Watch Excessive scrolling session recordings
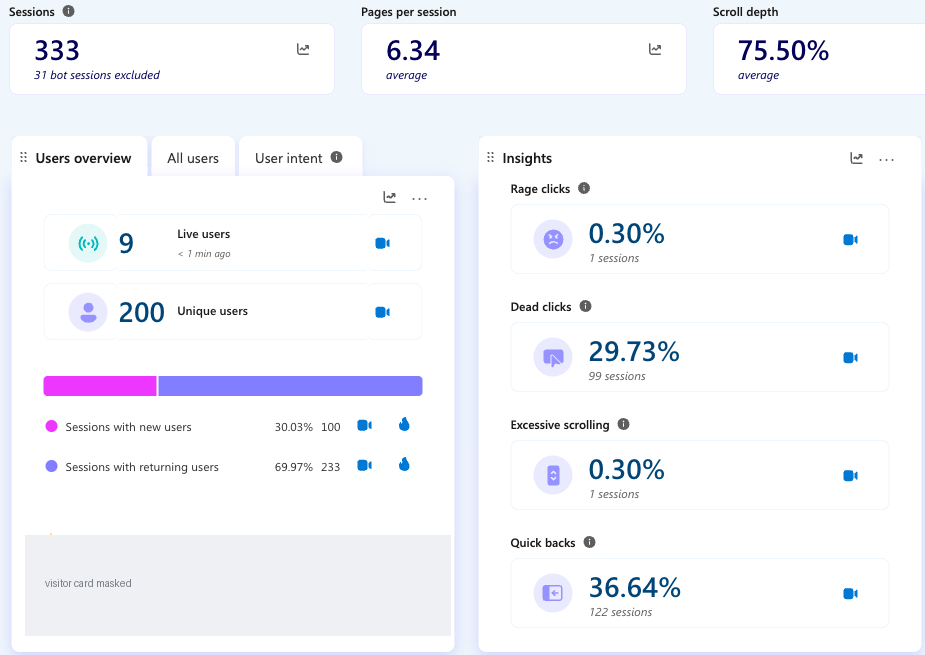925x655 pixels. point(850,476)
